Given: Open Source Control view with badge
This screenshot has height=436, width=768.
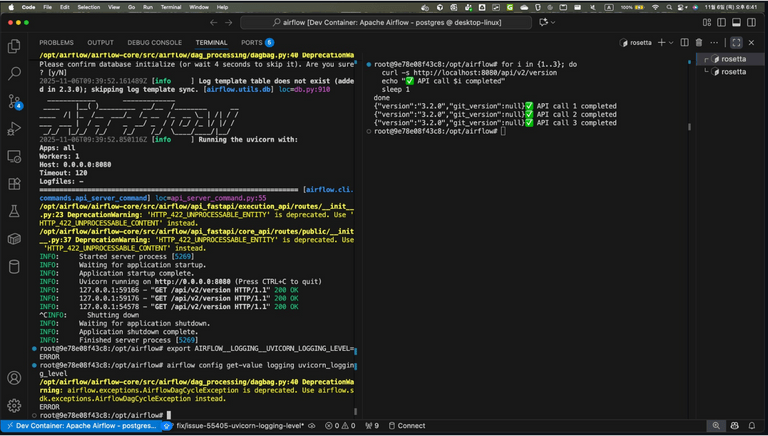Looking at the screenshot, I should [x=14, y=102].
